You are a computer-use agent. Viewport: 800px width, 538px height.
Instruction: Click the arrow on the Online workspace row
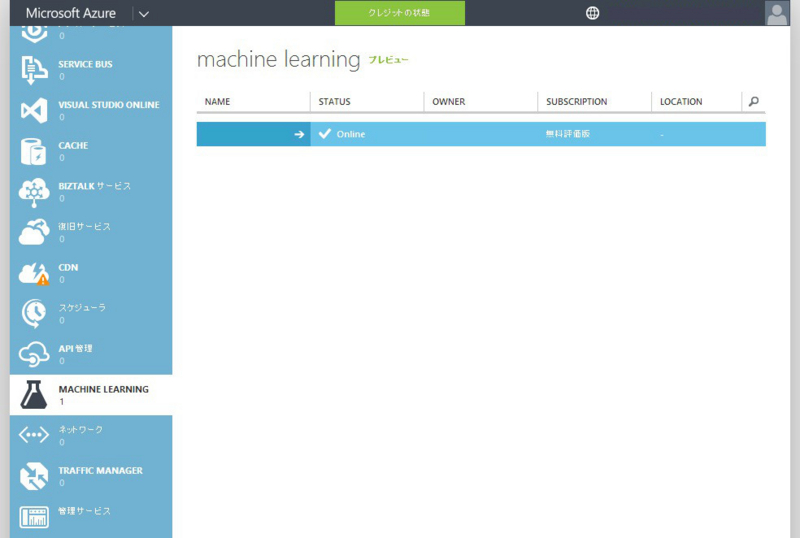(299, 134)
